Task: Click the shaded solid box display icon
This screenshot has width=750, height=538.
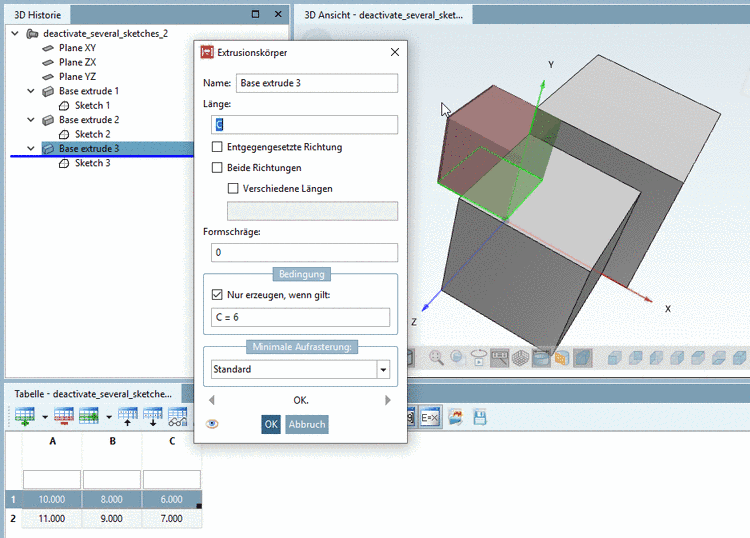Action: (583, 358)
